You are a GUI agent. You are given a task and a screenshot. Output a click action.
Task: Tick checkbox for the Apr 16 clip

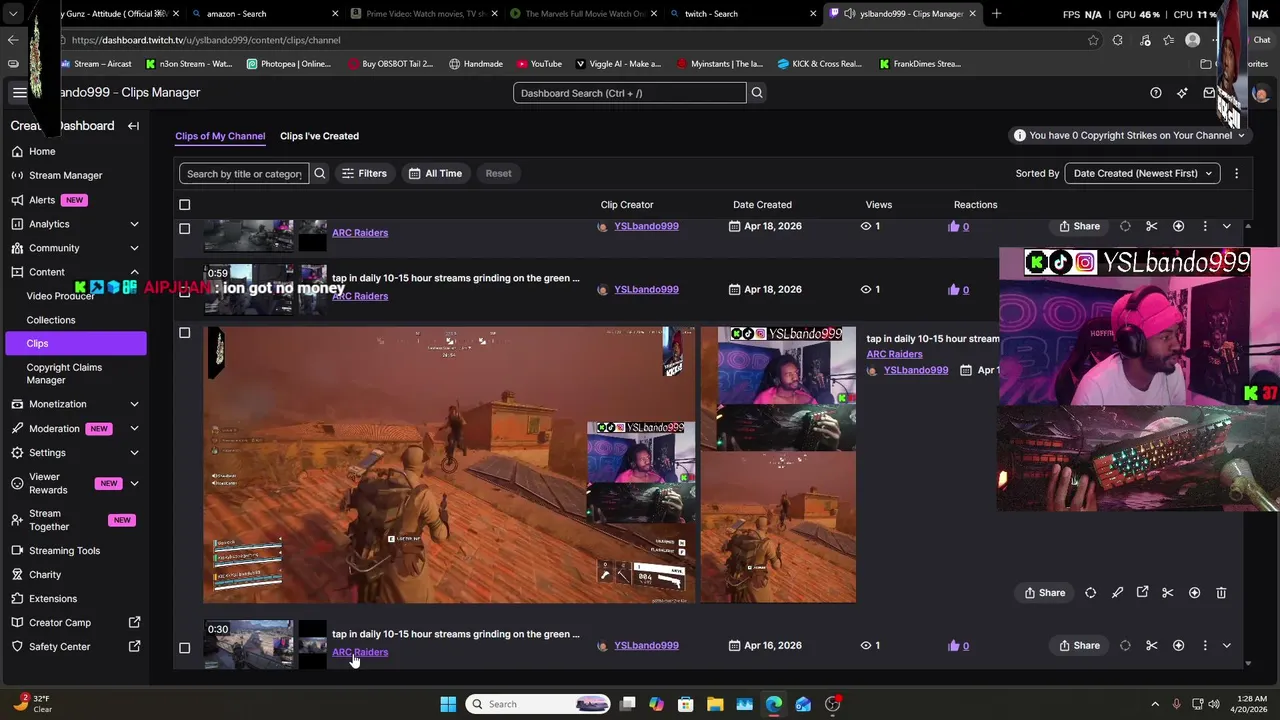[184, 648]
